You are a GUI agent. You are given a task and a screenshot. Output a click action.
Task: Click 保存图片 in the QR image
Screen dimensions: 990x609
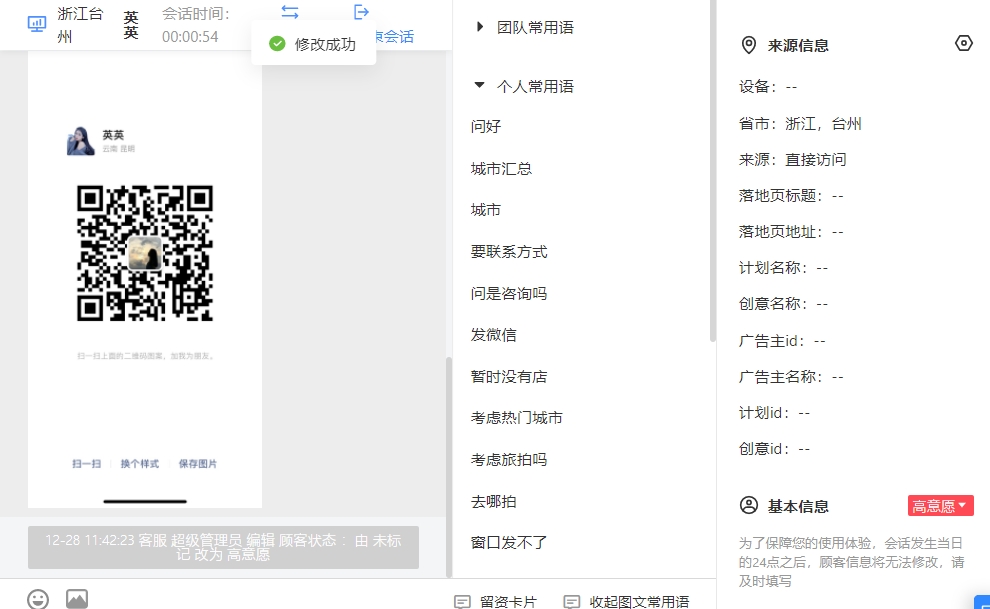[x=198, y=464]
